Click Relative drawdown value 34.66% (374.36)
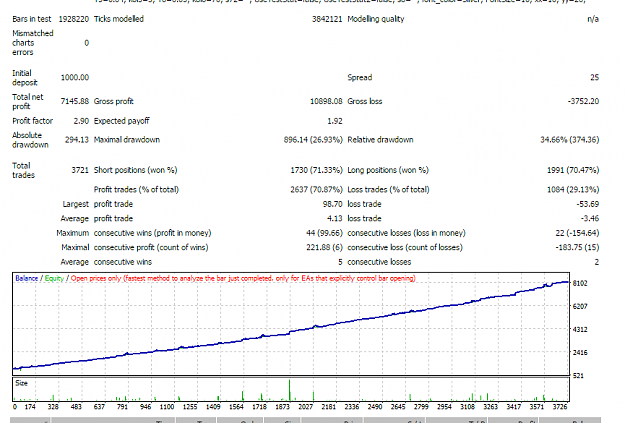 point(570,140)
